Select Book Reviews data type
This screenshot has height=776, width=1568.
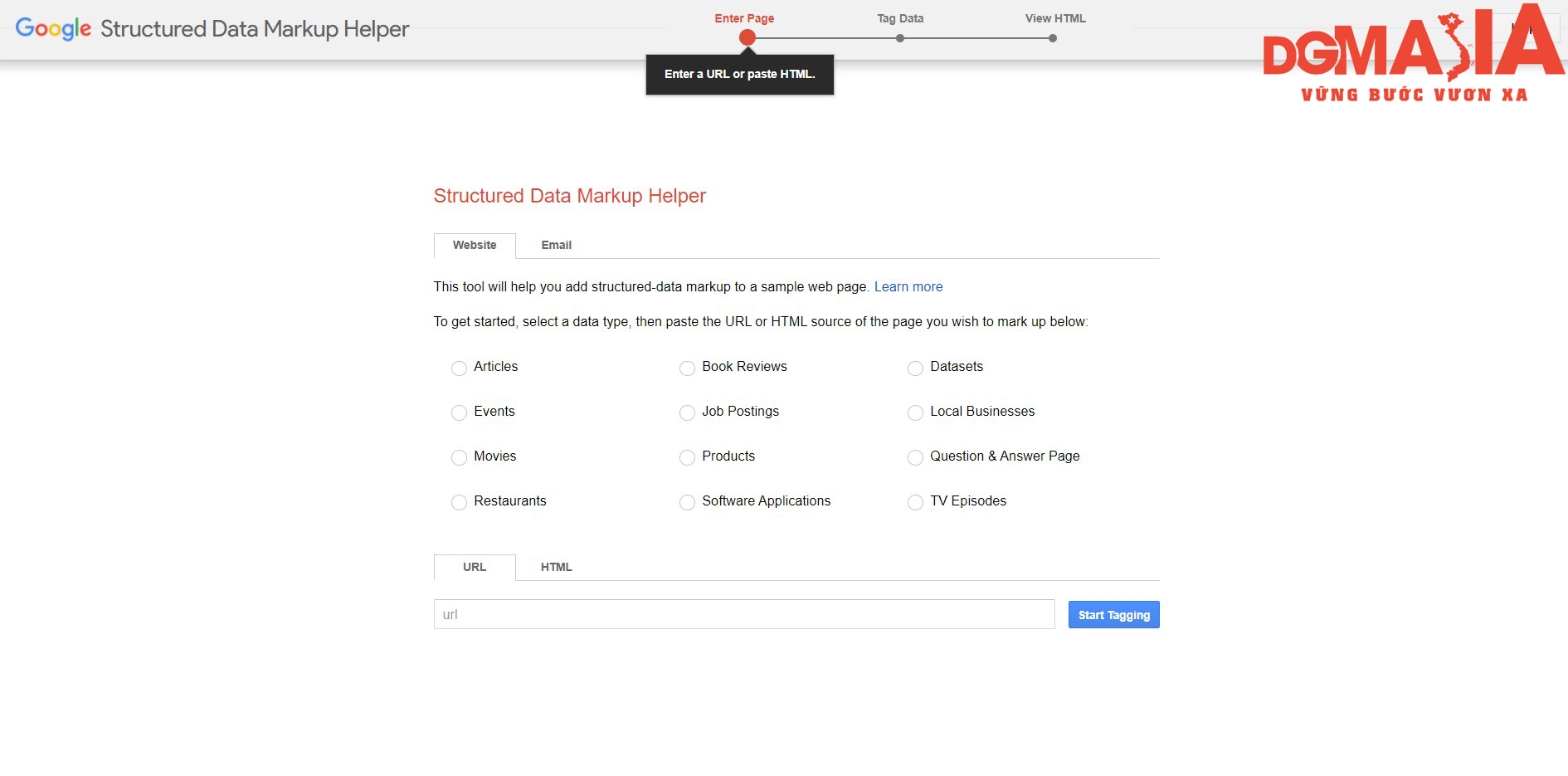click(687, 368)
